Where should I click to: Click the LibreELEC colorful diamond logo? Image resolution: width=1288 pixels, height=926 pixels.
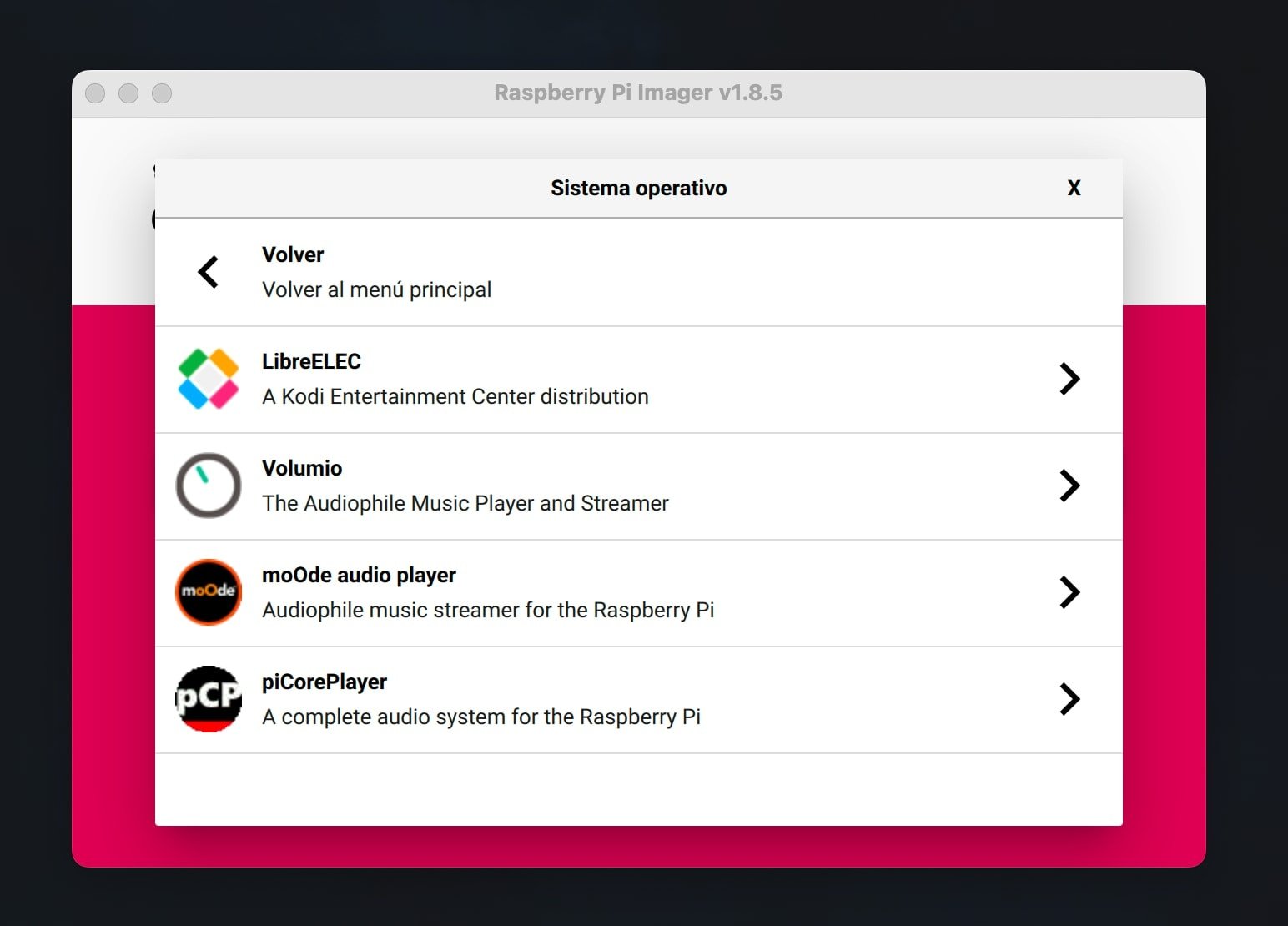click(x=209, y=379)
